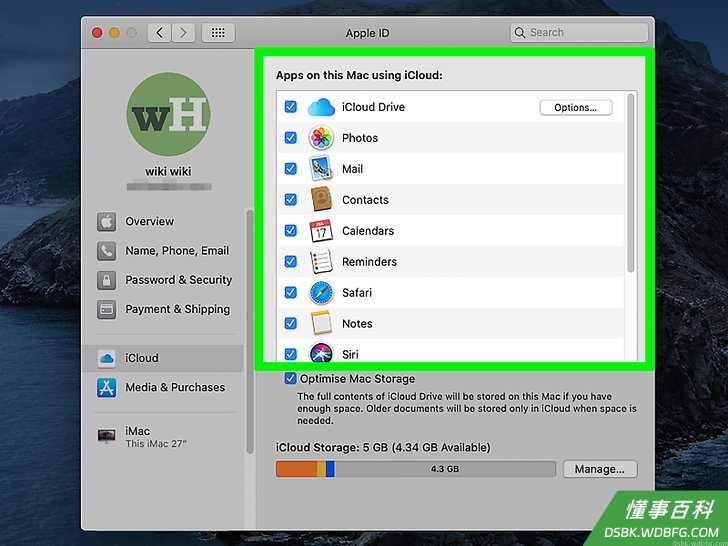
Task: Show all preferences grid button
Action: pos(218,33)
